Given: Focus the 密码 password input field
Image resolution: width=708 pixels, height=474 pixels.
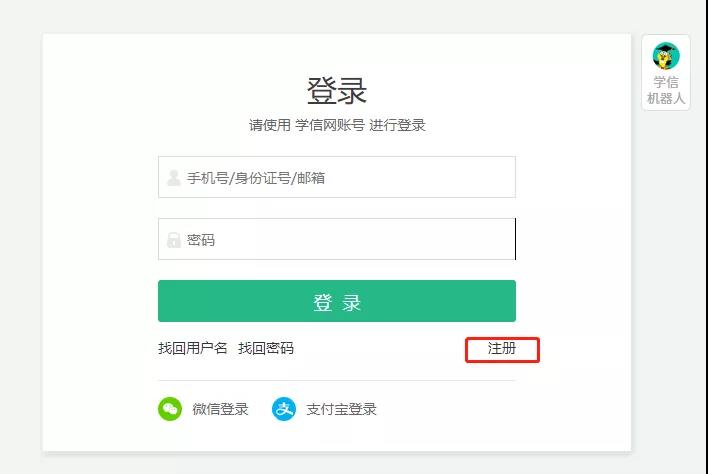Looking at the screenshot, I should click(x=337, y=239).
